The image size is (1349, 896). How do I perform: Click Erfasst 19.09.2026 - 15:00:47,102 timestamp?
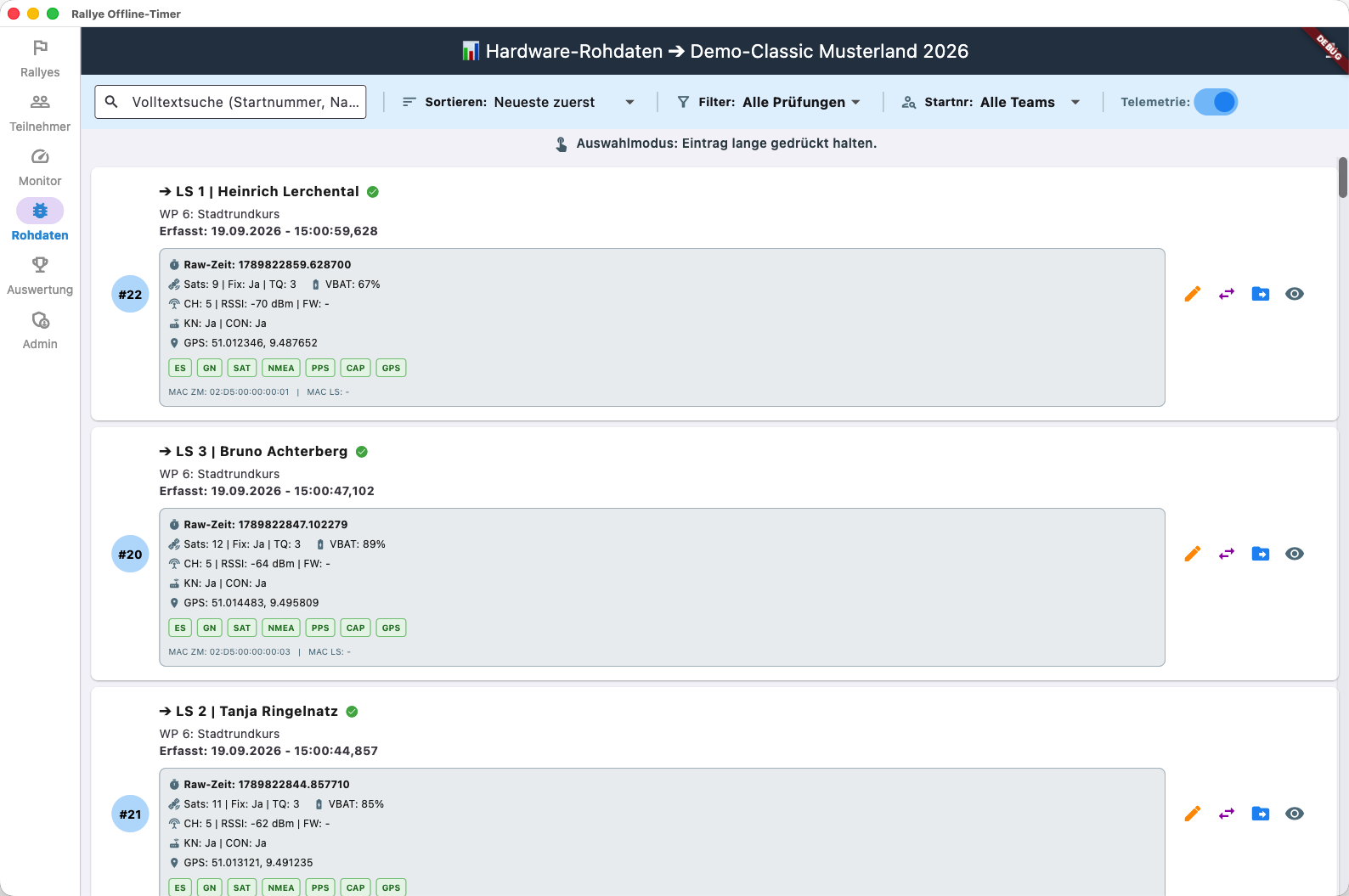coord(267,491)
